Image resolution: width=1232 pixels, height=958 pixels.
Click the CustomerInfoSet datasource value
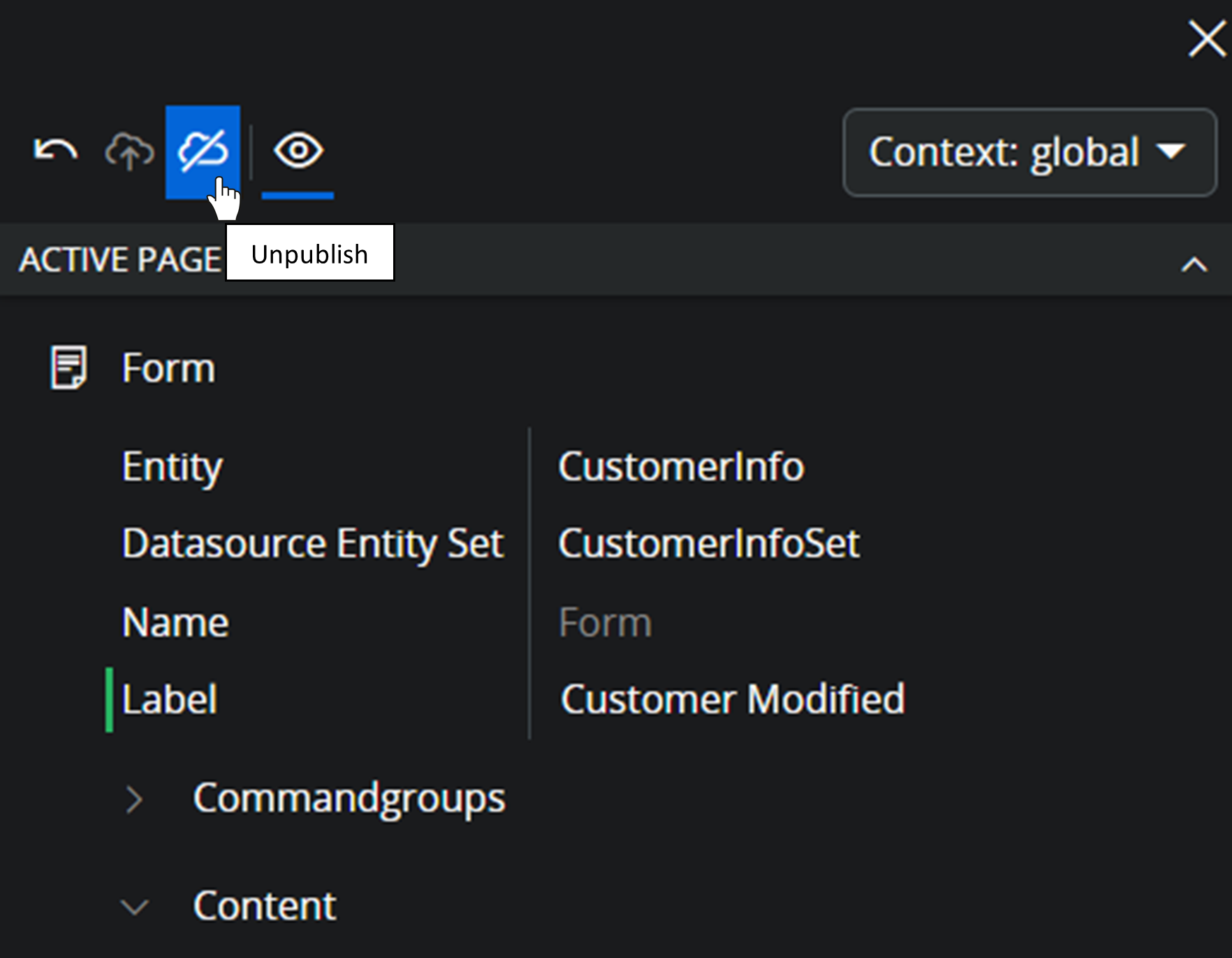(709, 544)
